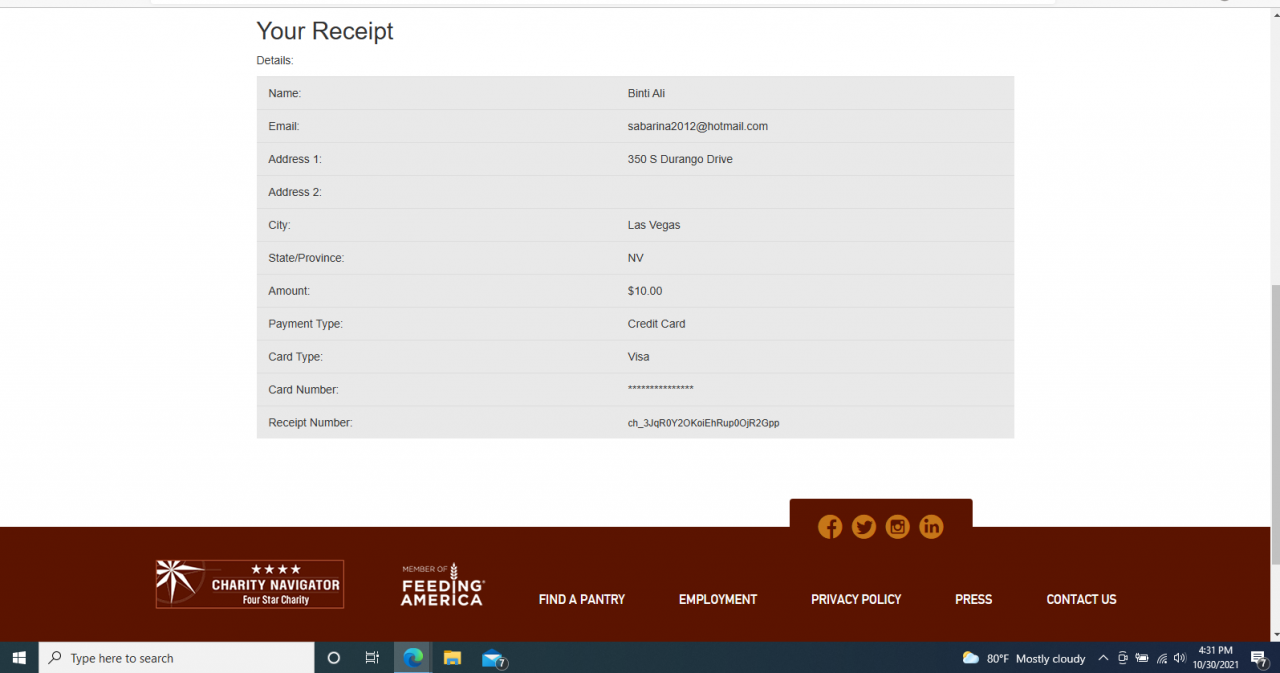Open the Find a Pantry footer link
1280x673 pixels.
coord(582,599)
